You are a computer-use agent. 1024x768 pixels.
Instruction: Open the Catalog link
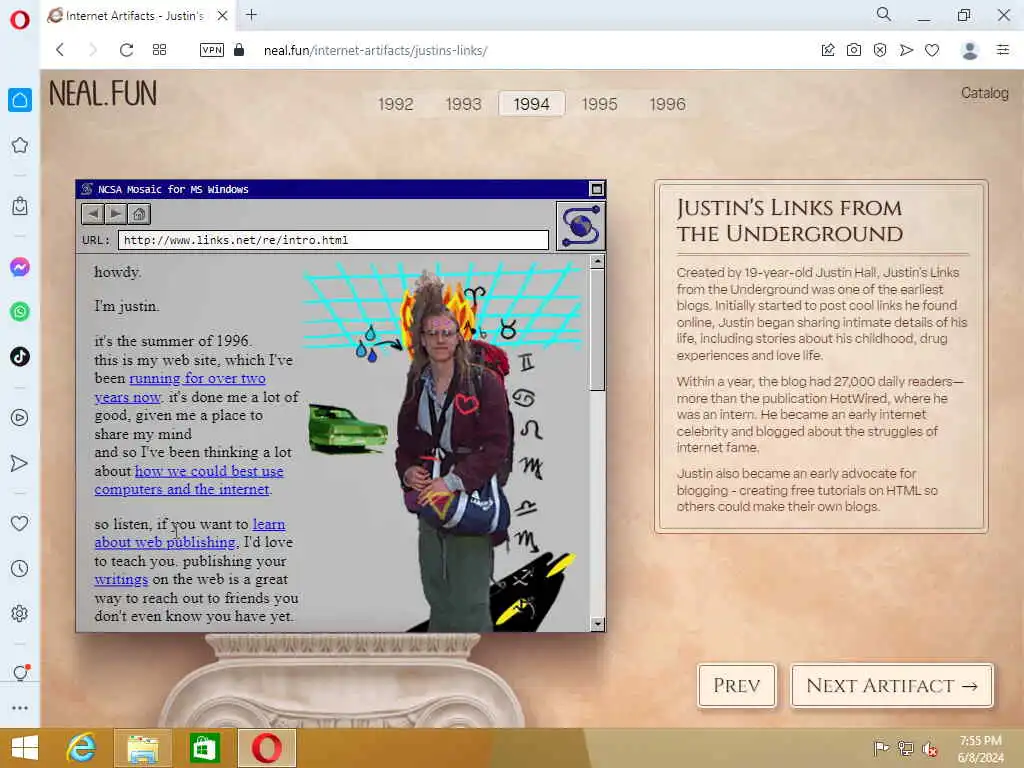[984, 93]
